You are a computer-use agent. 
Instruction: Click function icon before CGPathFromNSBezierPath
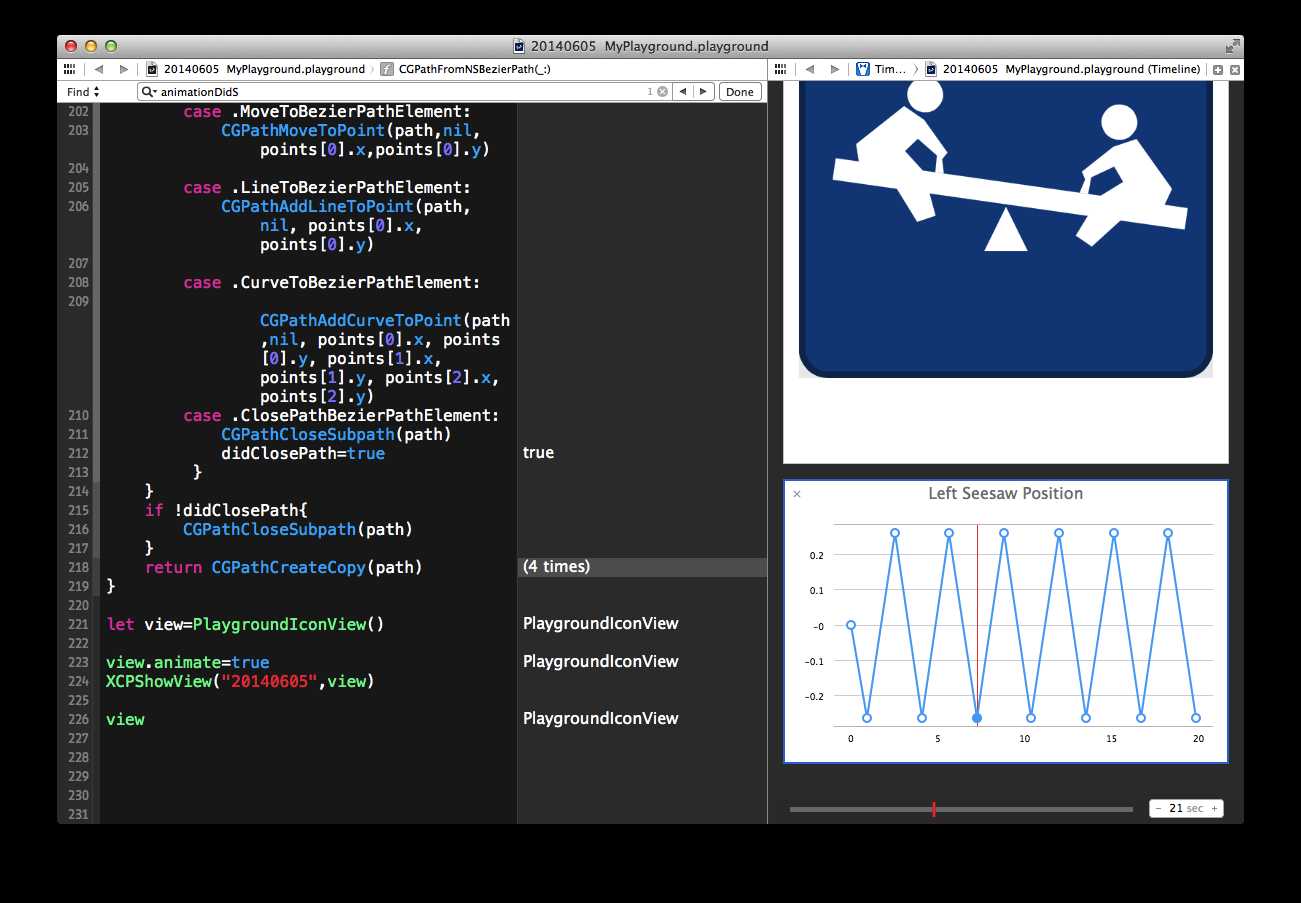(x=387, y=70)
